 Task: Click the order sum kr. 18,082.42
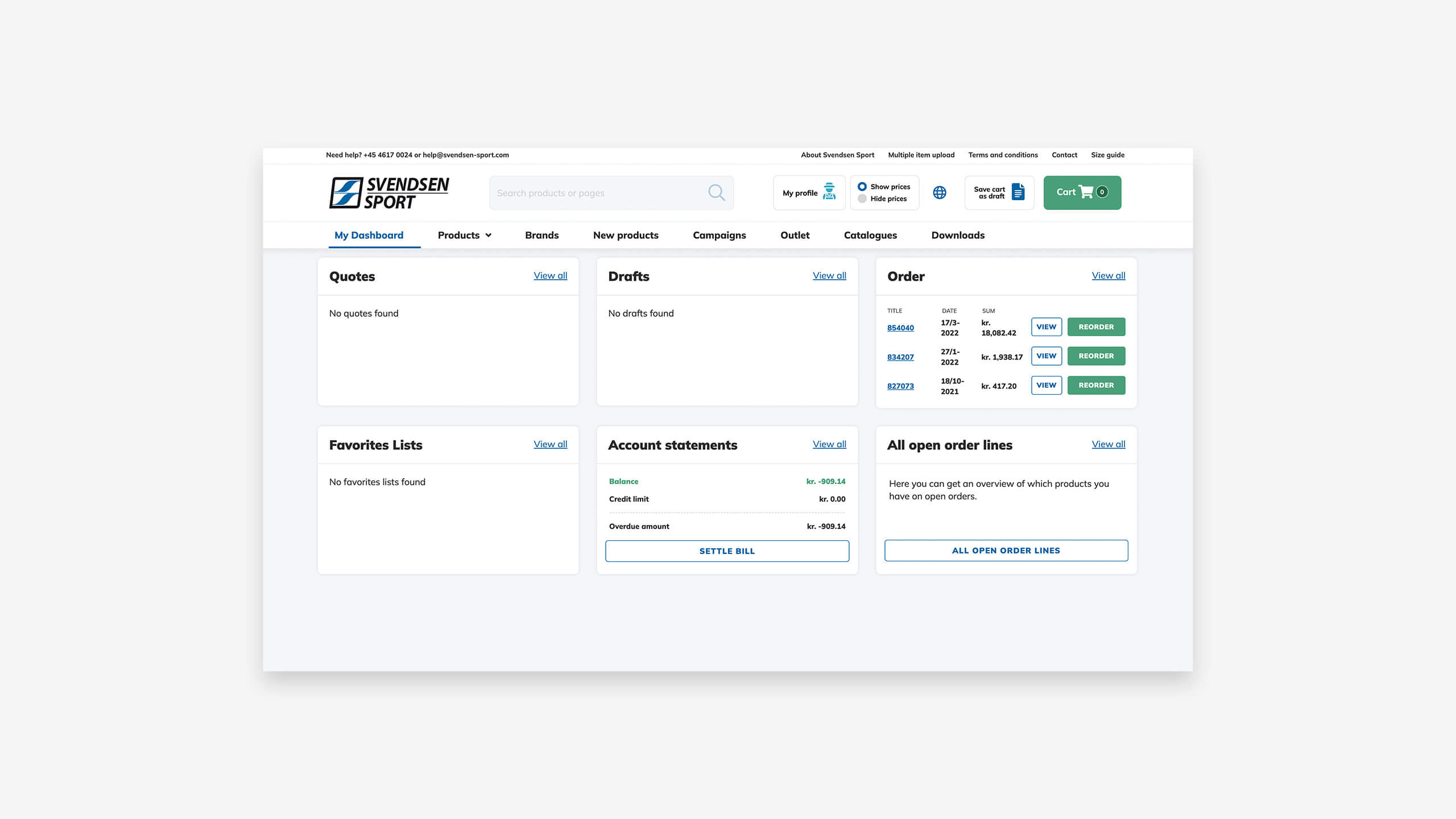click(x=998, y=328)
